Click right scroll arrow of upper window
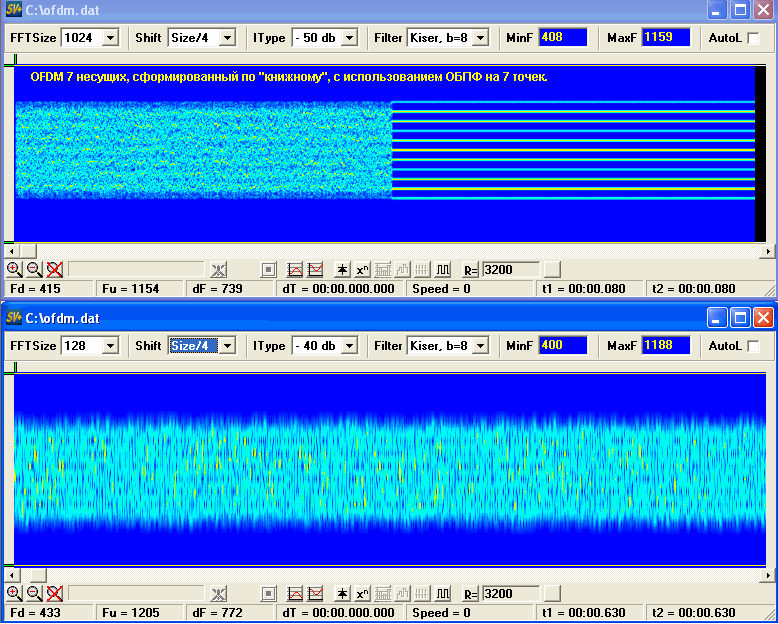 point(768,251)
